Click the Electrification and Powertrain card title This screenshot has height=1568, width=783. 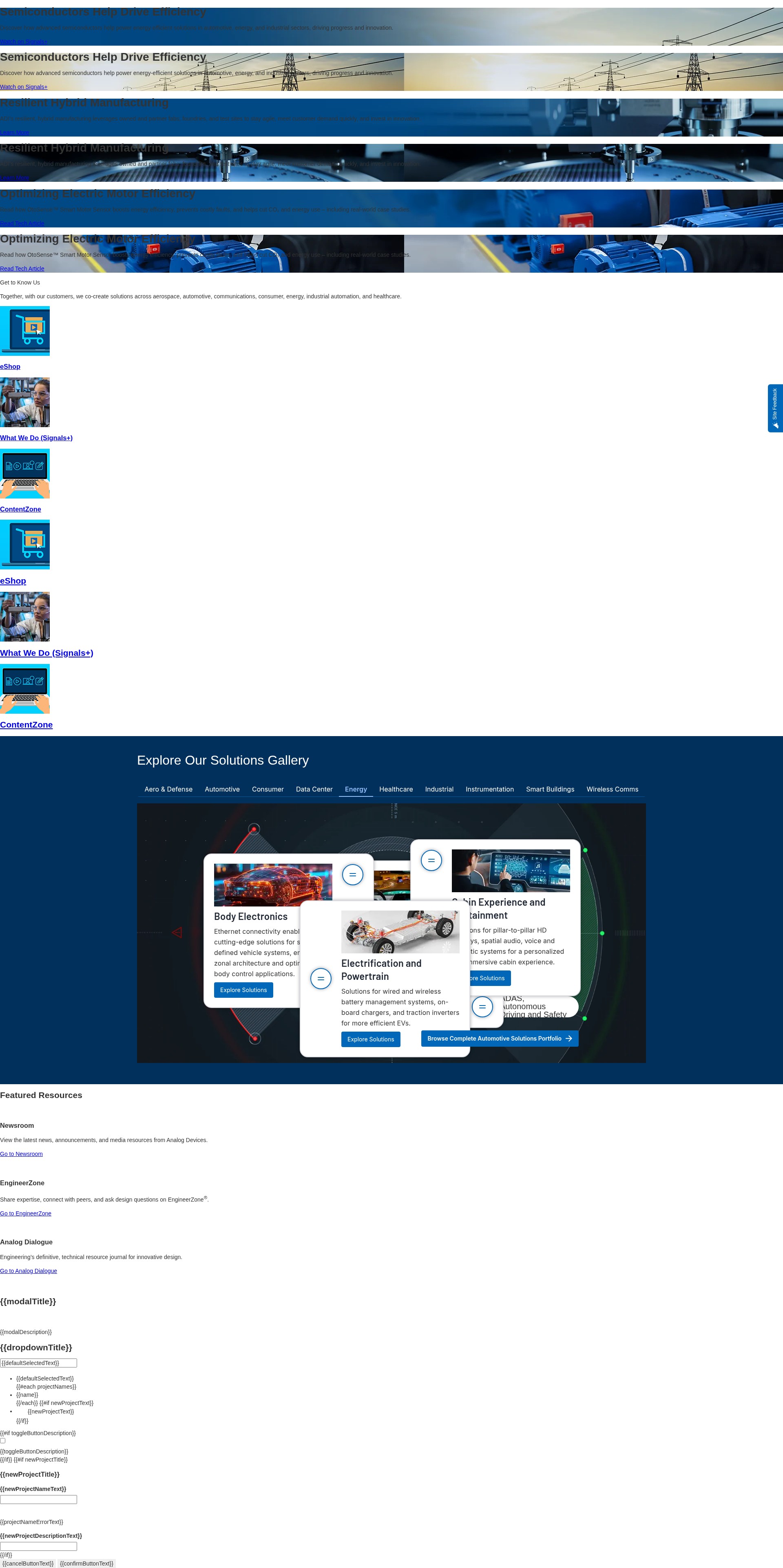click(381, 970)
